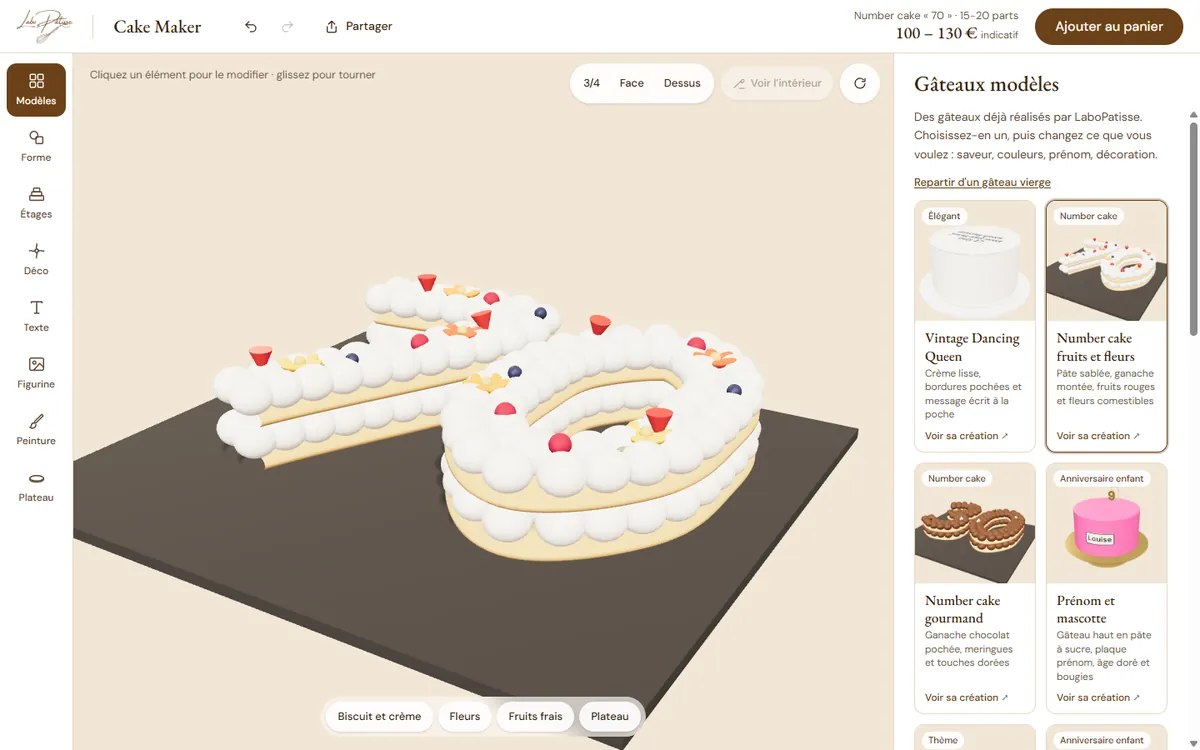Choose the Vintage Dancing Queen cake thumbnail

point(975,261)
